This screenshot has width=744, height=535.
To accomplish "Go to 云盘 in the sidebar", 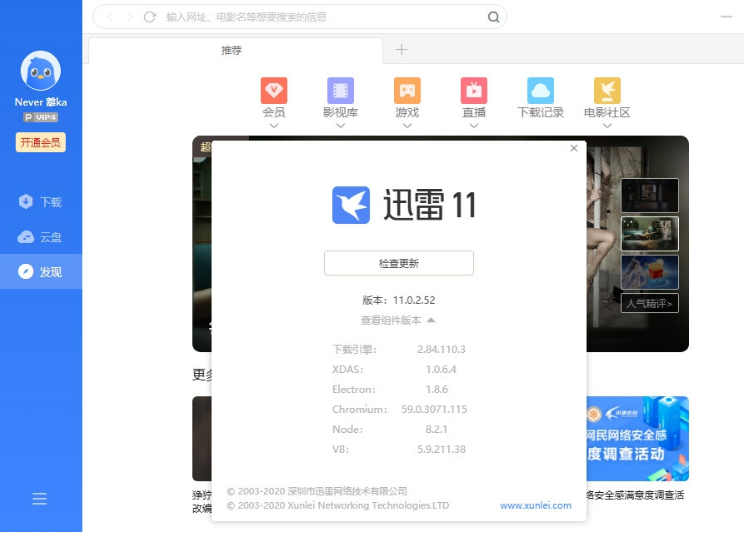I will click(x=41, y=237).
